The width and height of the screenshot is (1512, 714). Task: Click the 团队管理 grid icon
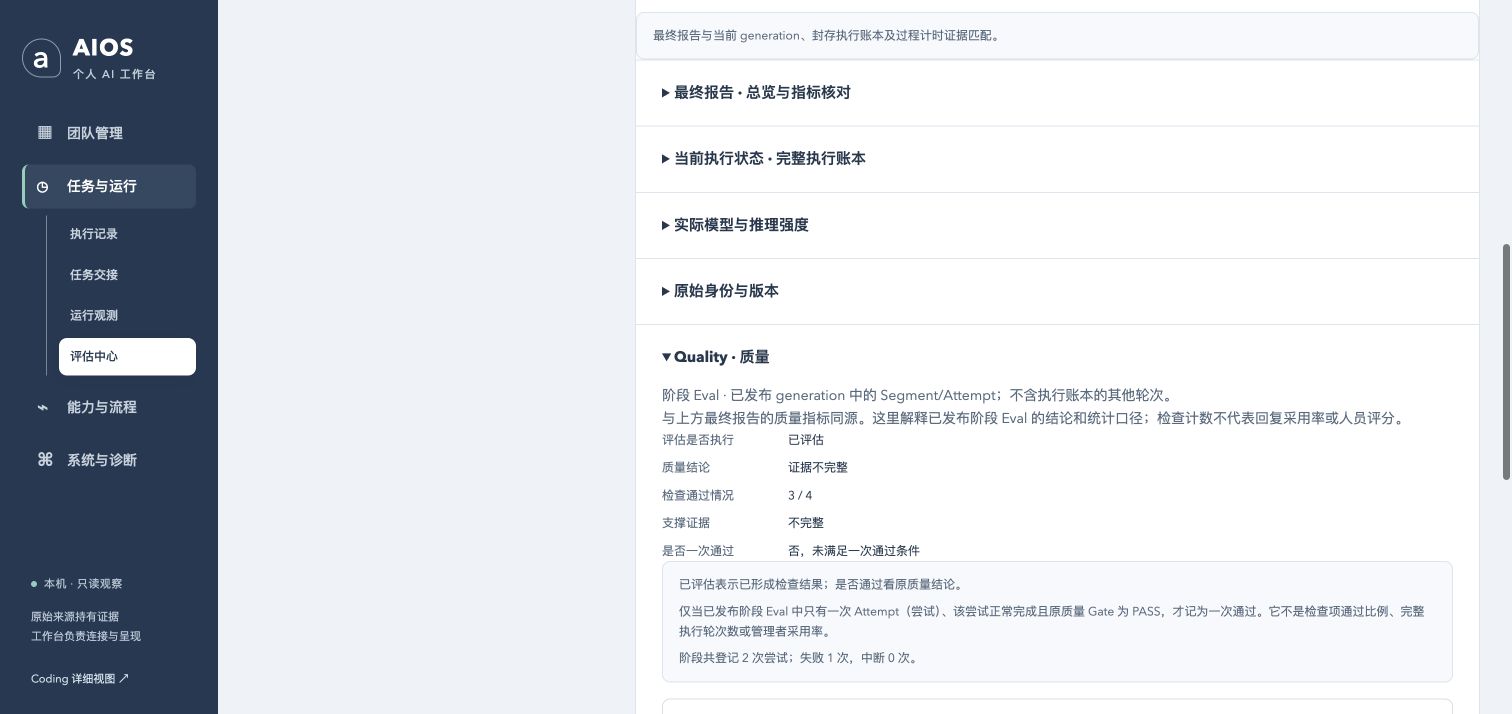[44, 133]
